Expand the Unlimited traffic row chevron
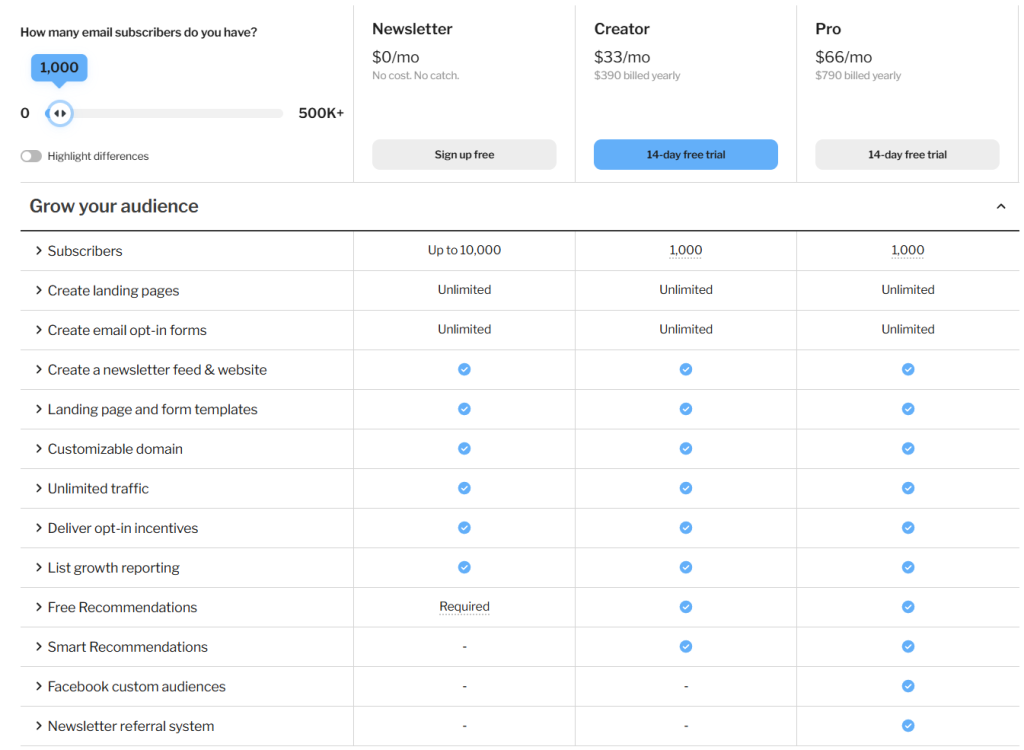 click(x=39, y=489)
